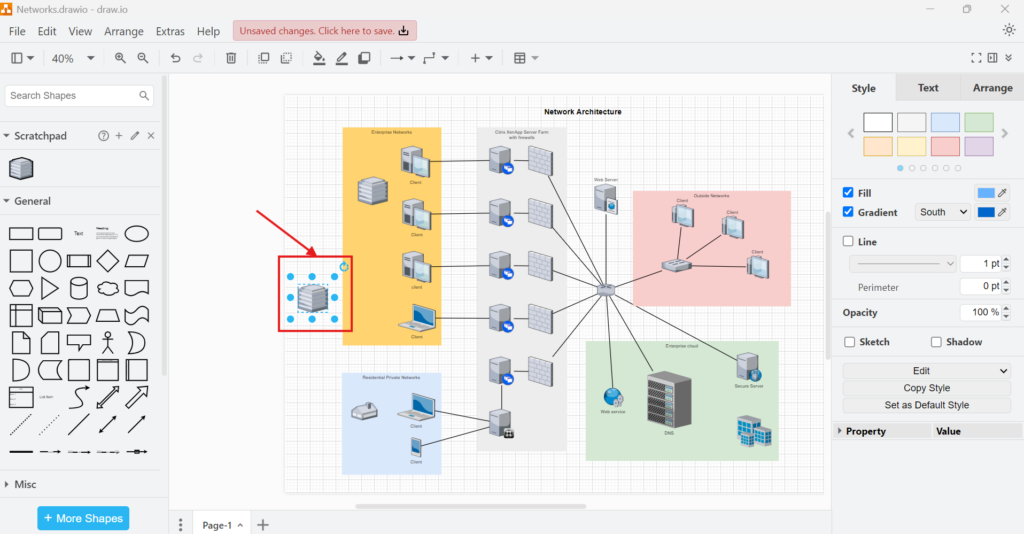
Task: Click the Line Color pencil icon
Action: pos(341,58)
